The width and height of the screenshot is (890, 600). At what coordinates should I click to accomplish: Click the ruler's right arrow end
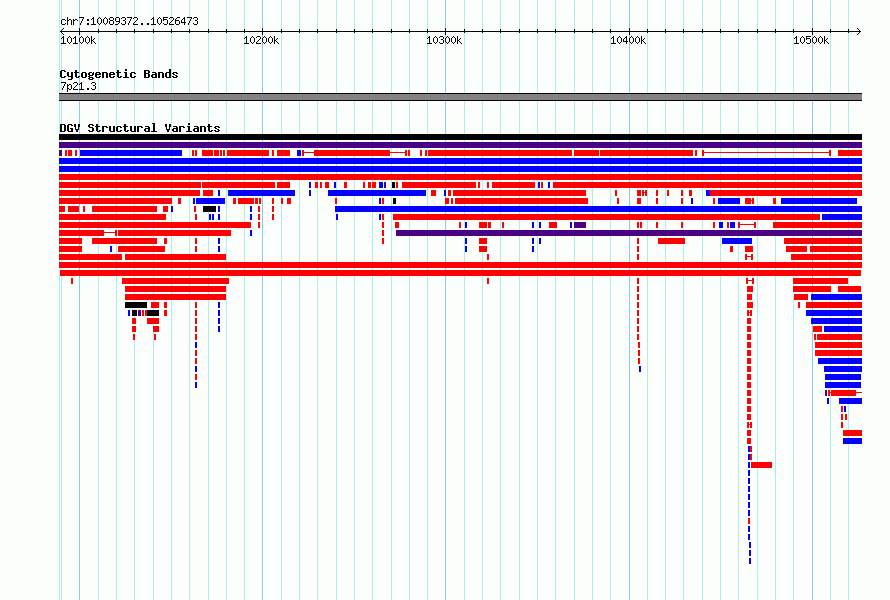(859, 31)
